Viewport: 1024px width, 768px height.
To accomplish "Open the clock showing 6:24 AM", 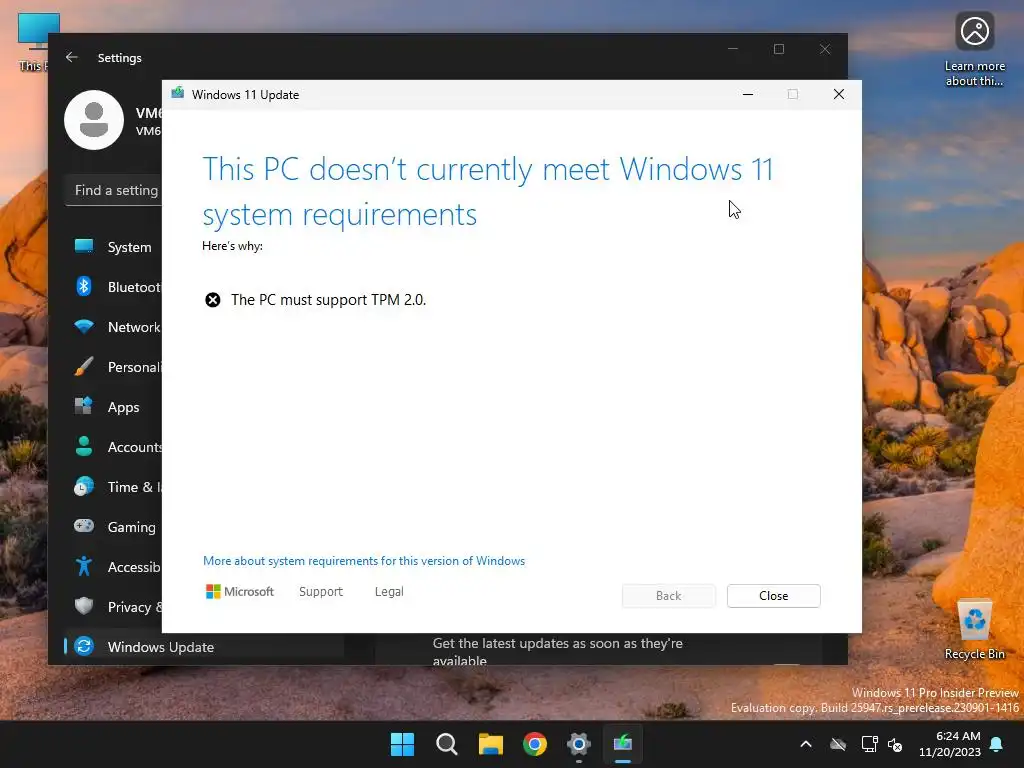I will tap(950, 744).
